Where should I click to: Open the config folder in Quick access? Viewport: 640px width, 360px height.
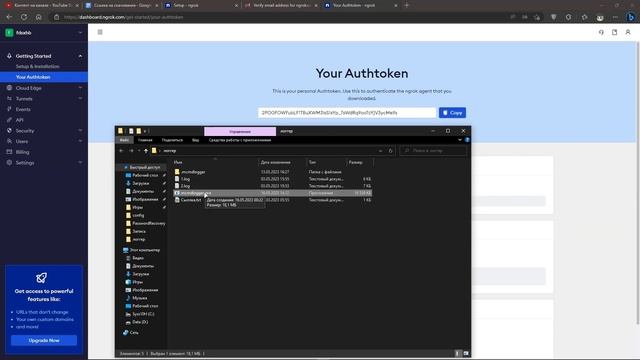(138, 215)
